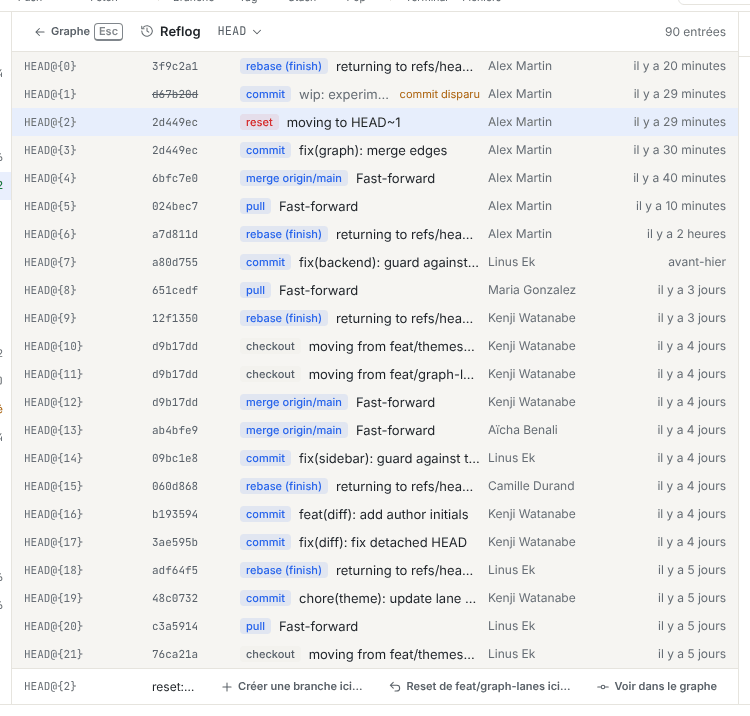Click commit tag in HEAD@{19} row
This screenshot has width=750, height=716.
(x=265, y=598)
